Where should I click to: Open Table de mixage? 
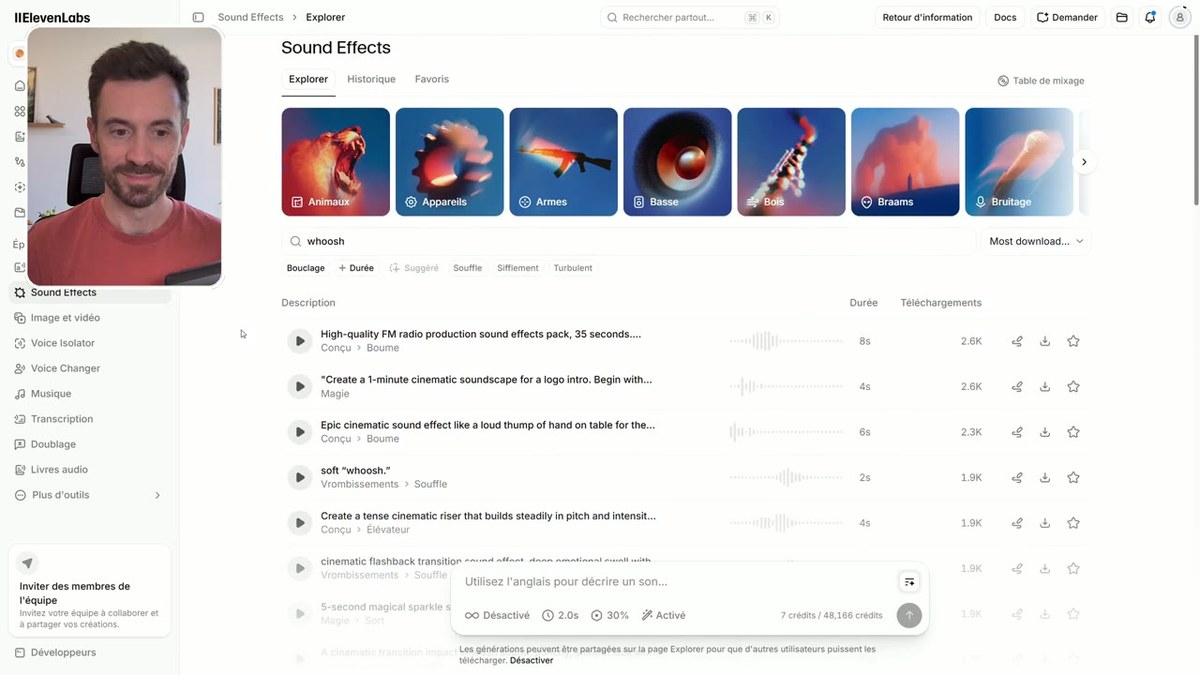coord(1041,81)
